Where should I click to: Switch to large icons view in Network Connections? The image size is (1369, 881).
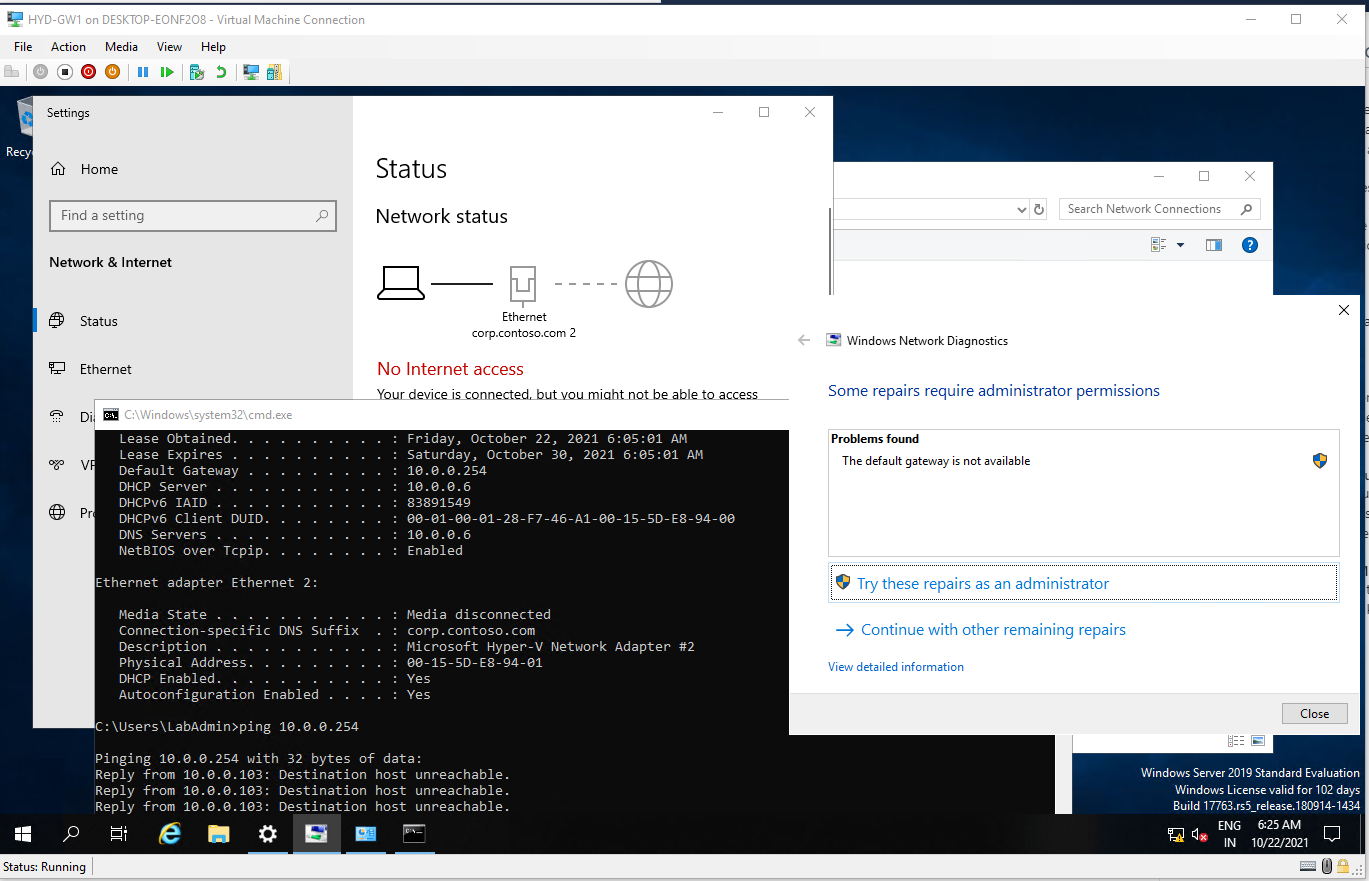click(1258, 741)
